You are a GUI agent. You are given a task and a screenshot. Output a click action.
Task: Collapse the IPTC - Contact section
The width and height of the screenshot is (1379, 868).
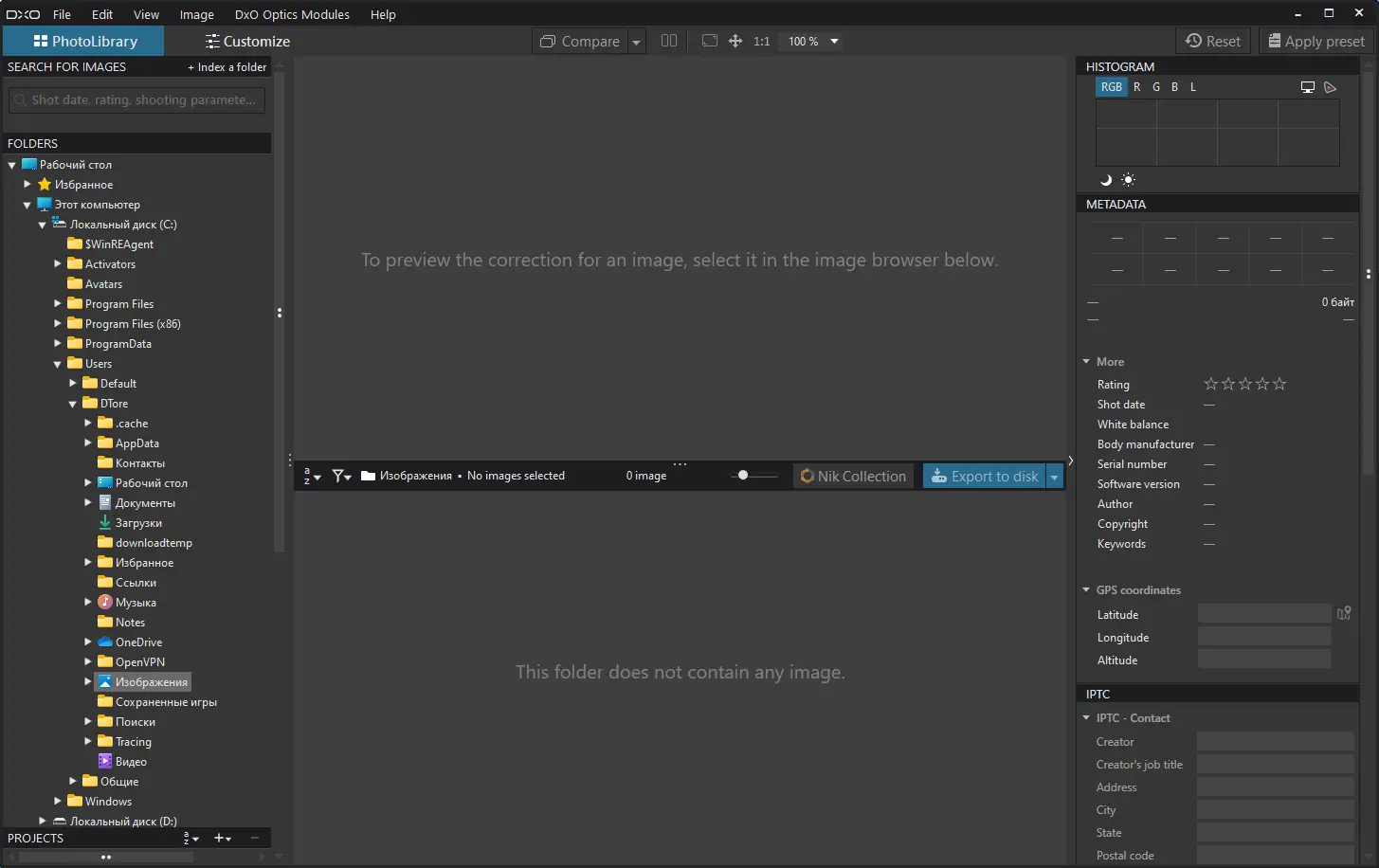pyautogui.click(x=1086, y=717)
